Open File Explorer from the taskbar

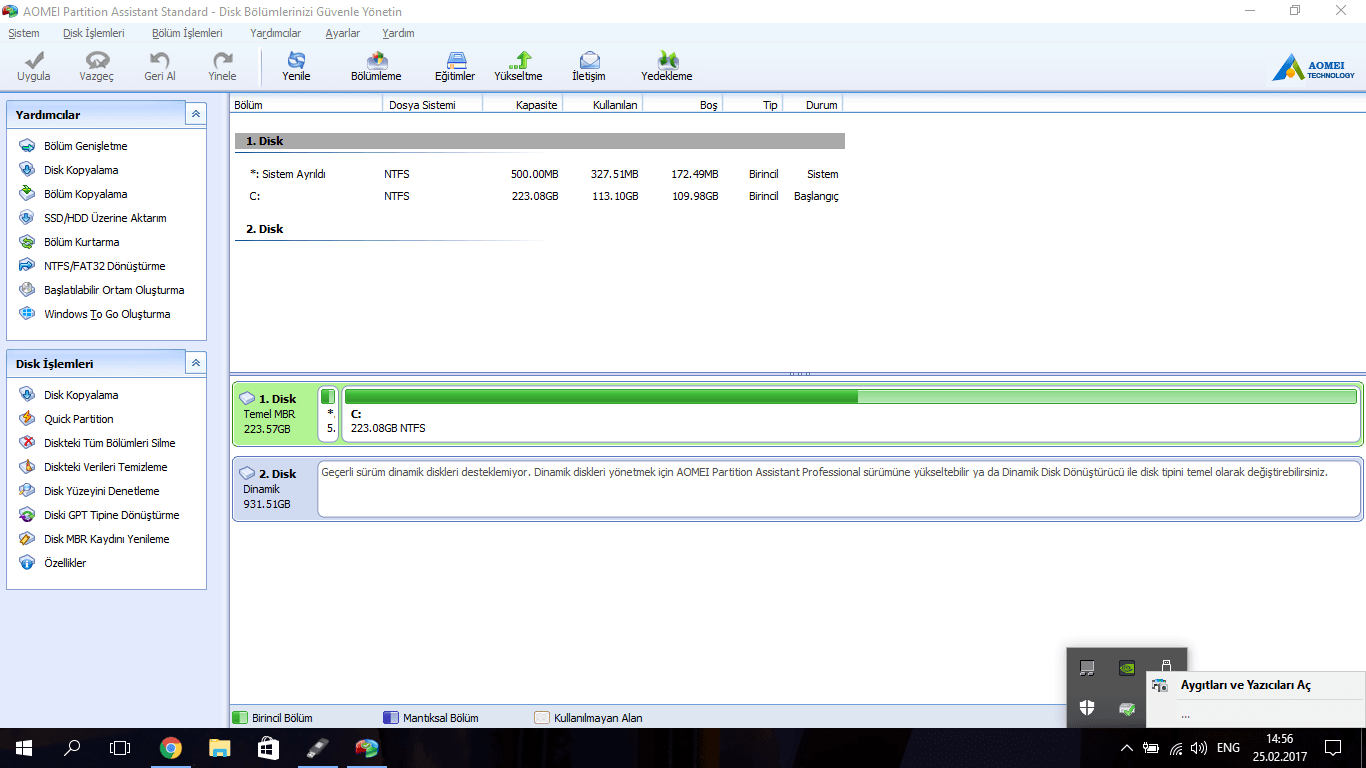(x=219, y=748)
